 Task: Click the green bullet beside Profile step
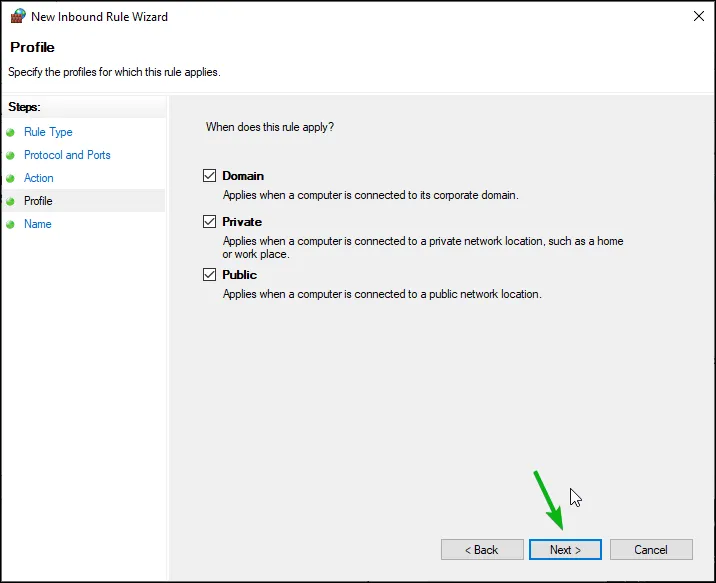[11, 201]
